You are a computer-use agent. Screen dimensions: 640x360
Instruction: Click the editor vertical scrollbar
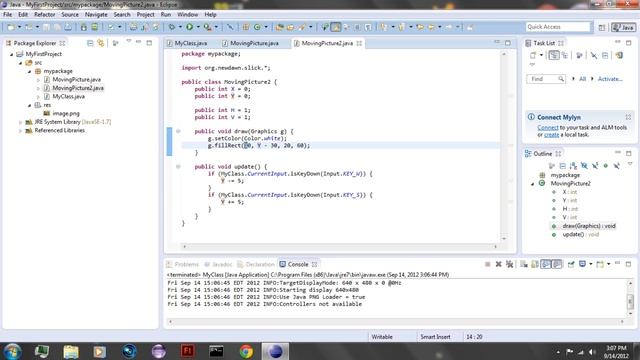click(x=504, y=146)
